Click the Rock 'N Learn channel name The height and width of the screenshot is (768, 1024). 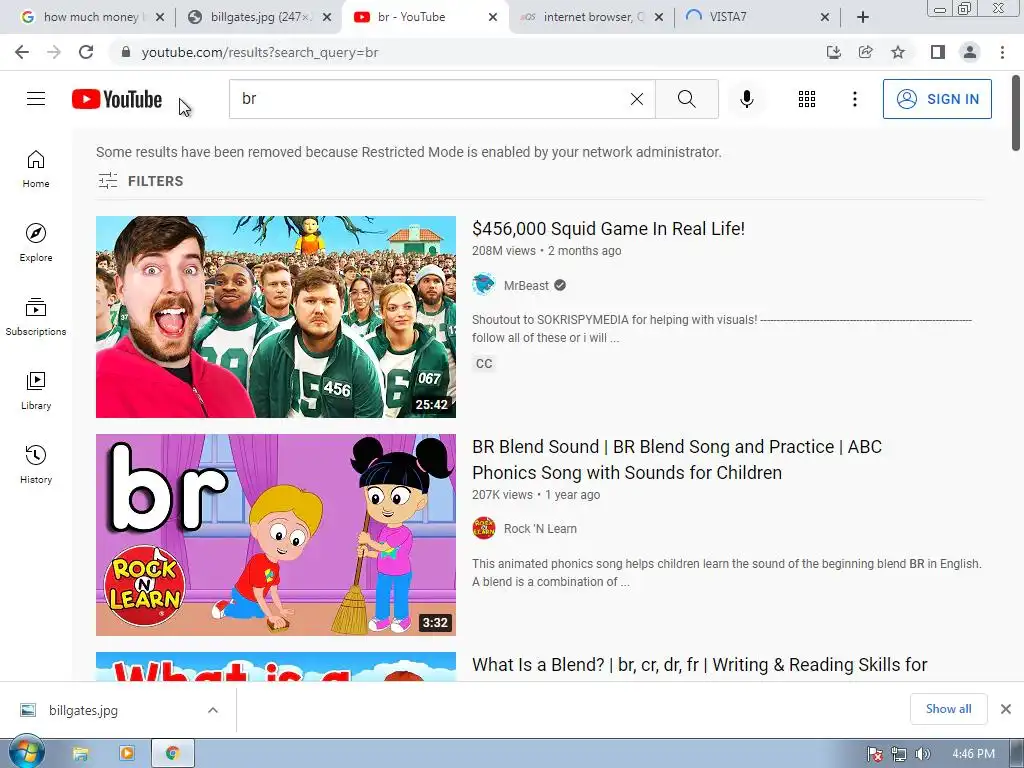tap(540, 528)
